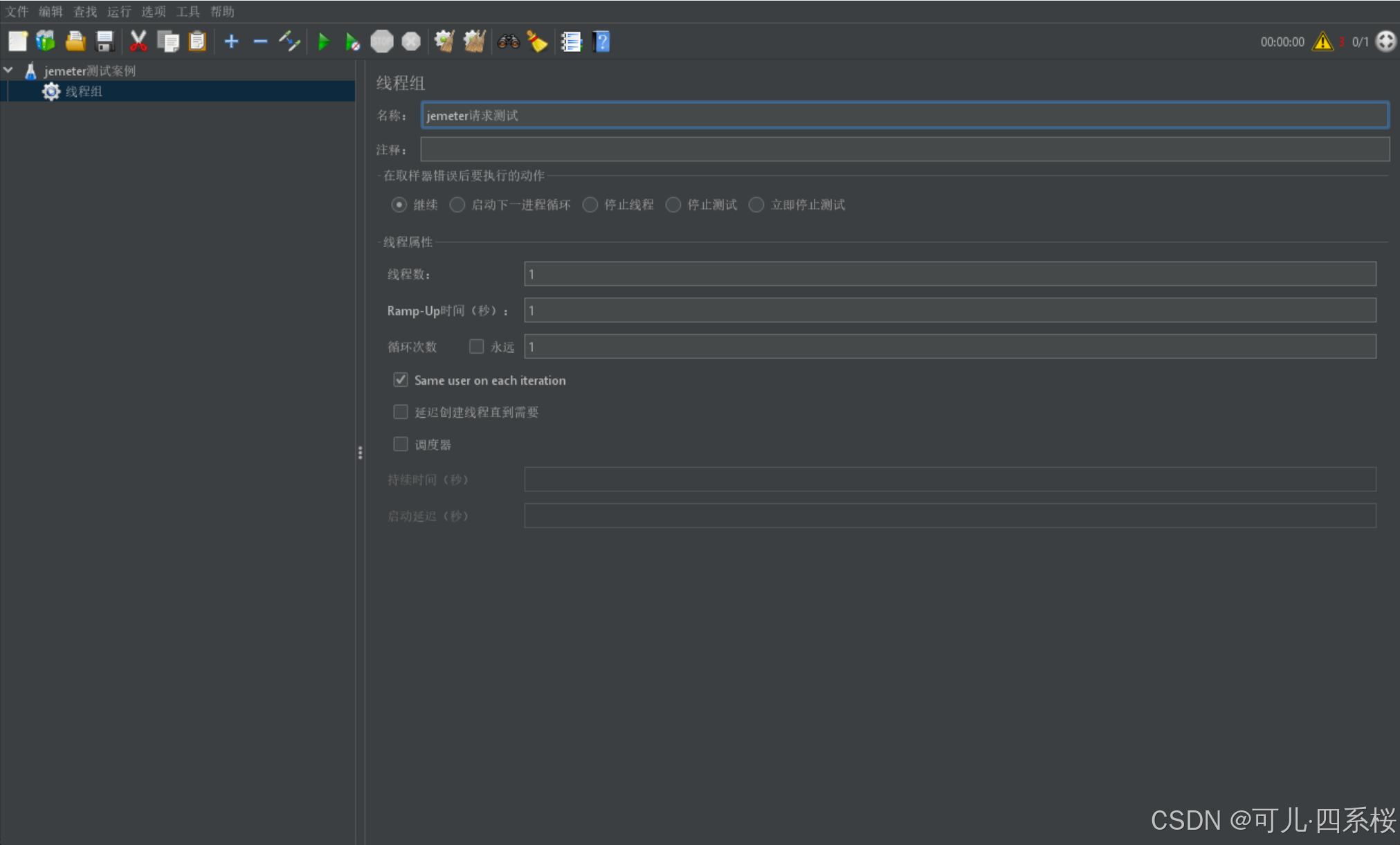Click the yellow warning triangle log icon

coord(1322,42)
